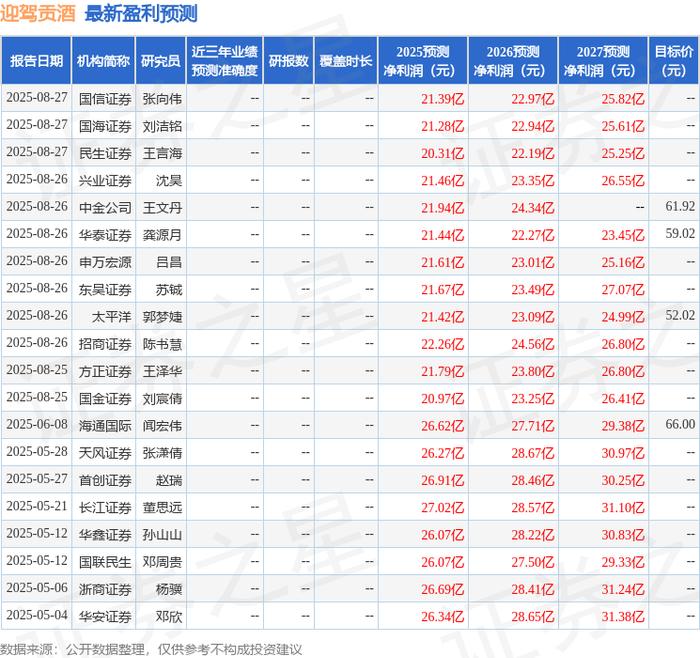Click 2025 profit value 22.26亿
700x658 pixels.
point(442,344)
